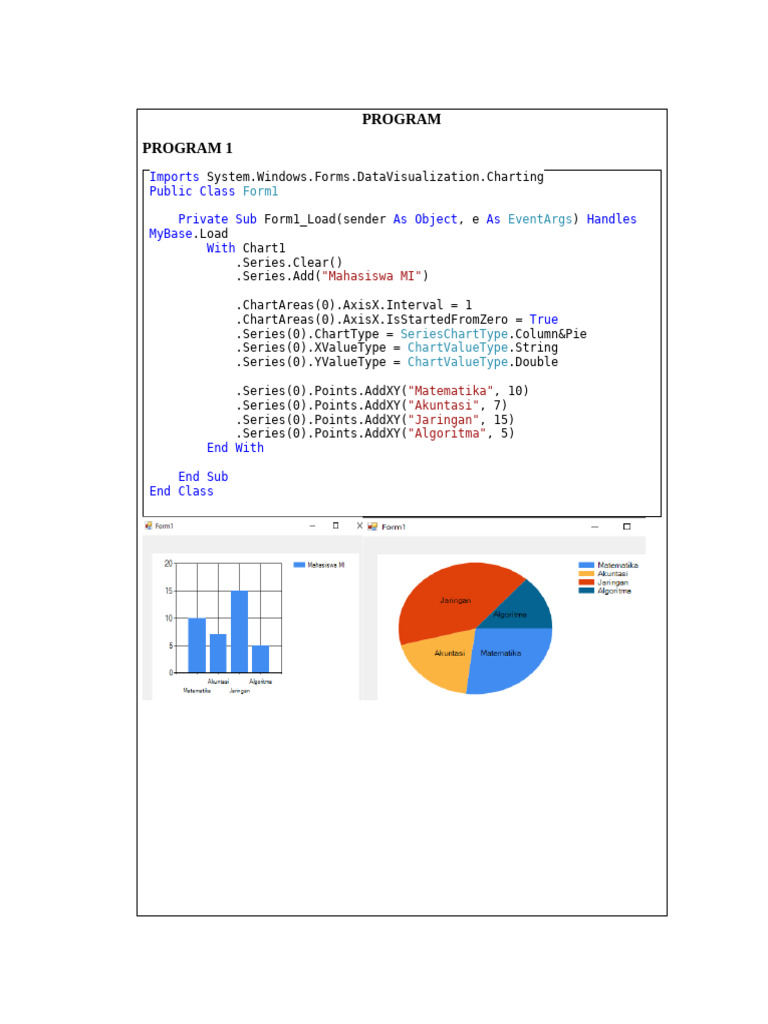Click the Algoritma x-axis label
Viewport: 768px width, 1024px height.
(x=261, y=682)
